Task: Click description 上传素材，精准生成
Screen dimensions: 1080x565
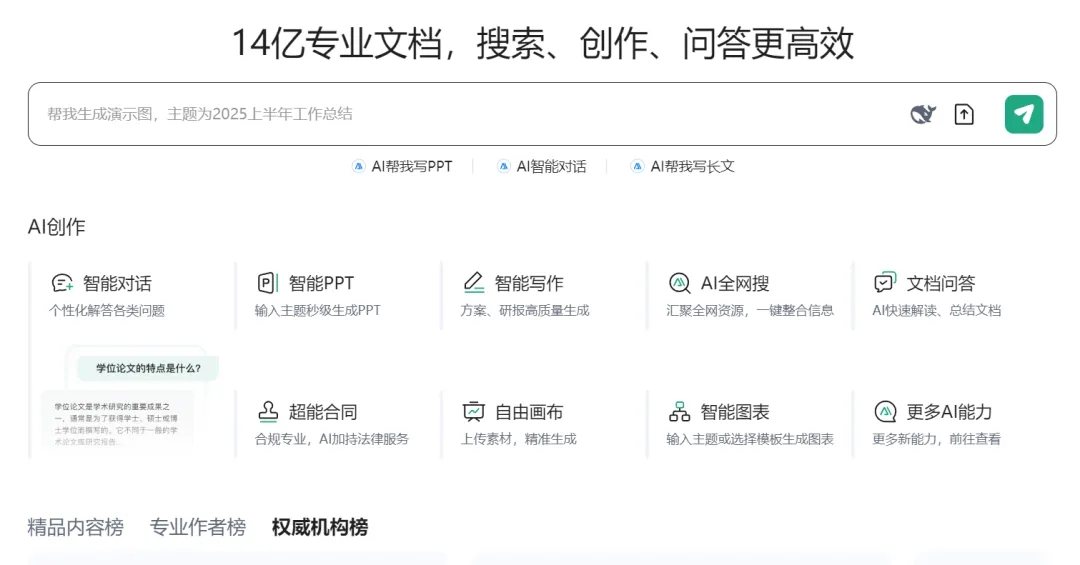Action: pos(518,439)
